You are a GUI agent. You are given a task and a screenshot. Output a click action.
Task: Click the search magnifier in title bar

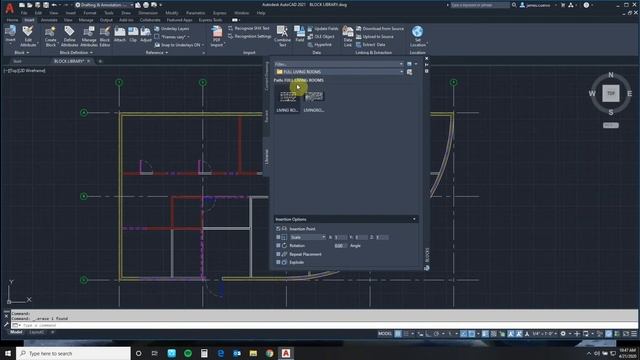click(x=514, y=5)
